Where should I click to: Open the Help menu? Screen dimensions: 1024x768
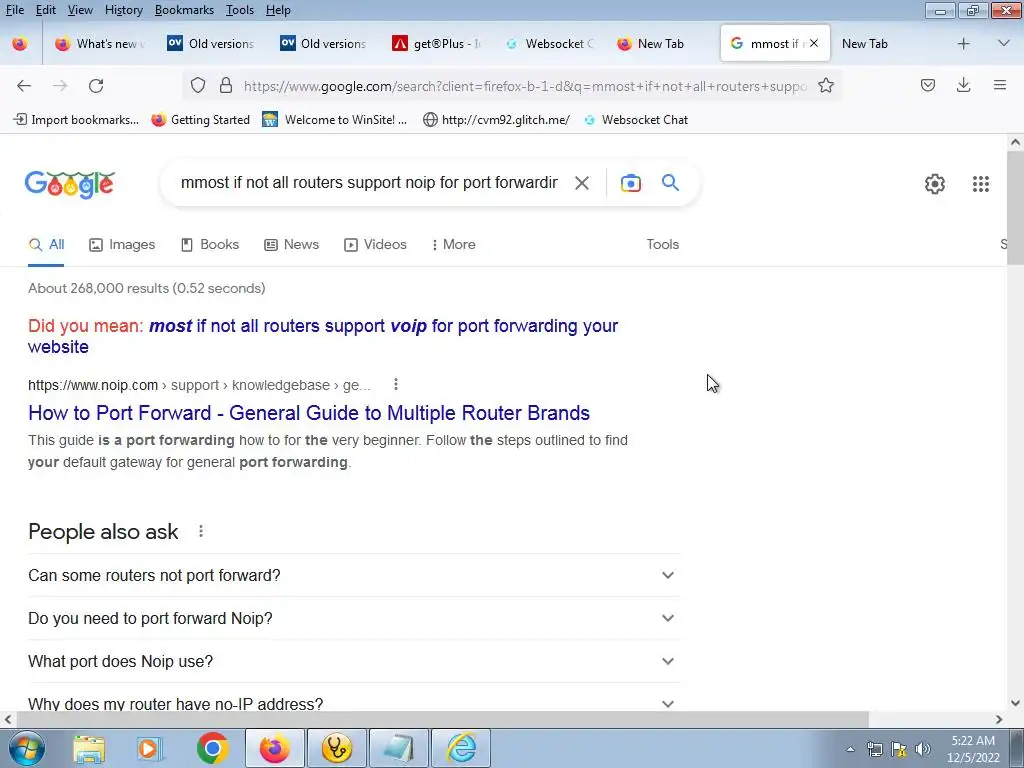(x=278, y=10)
